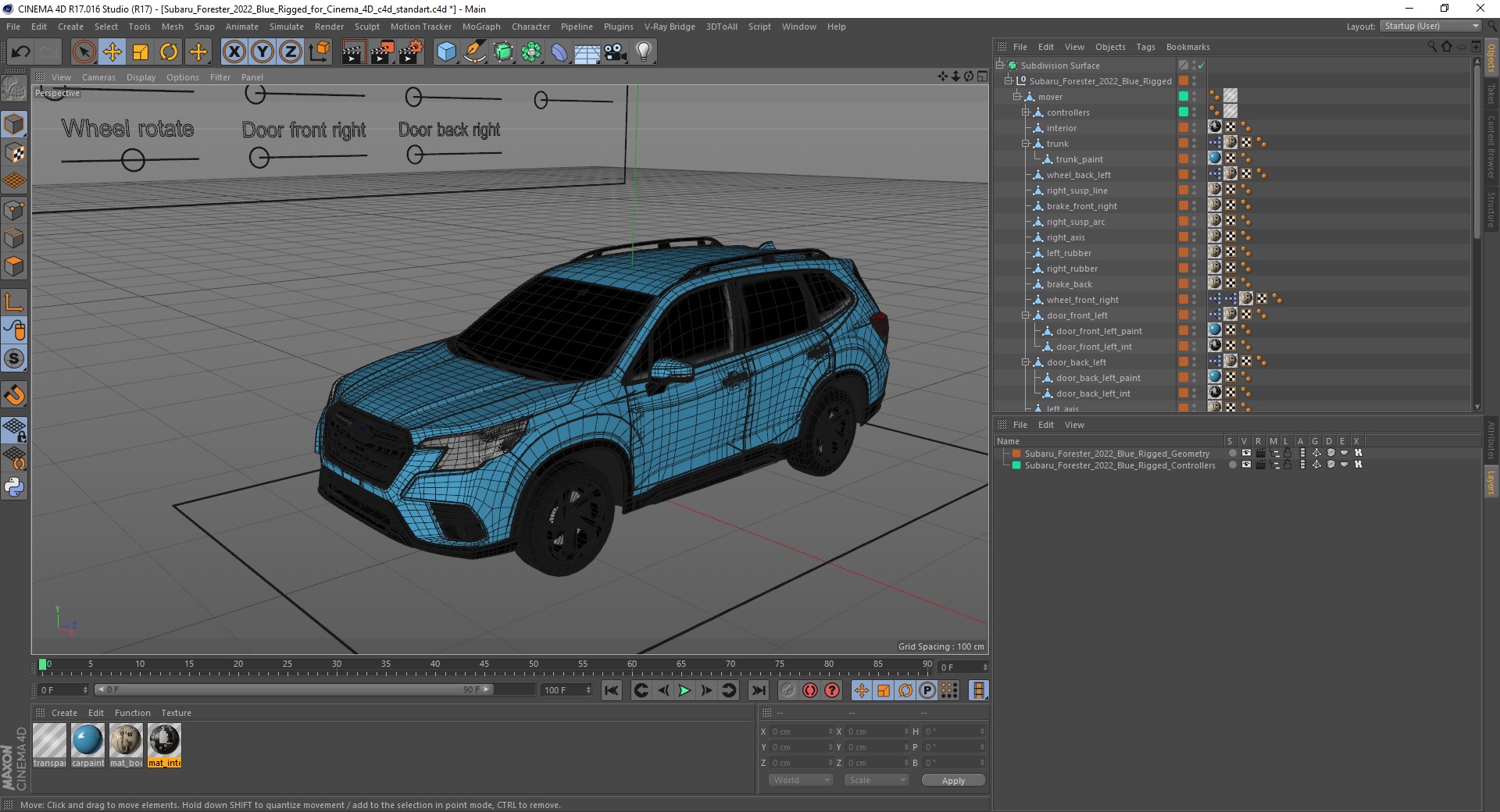Add a camera object
Image resolution: width=1500 pixels, height=812 pixels.
point(616,52)
